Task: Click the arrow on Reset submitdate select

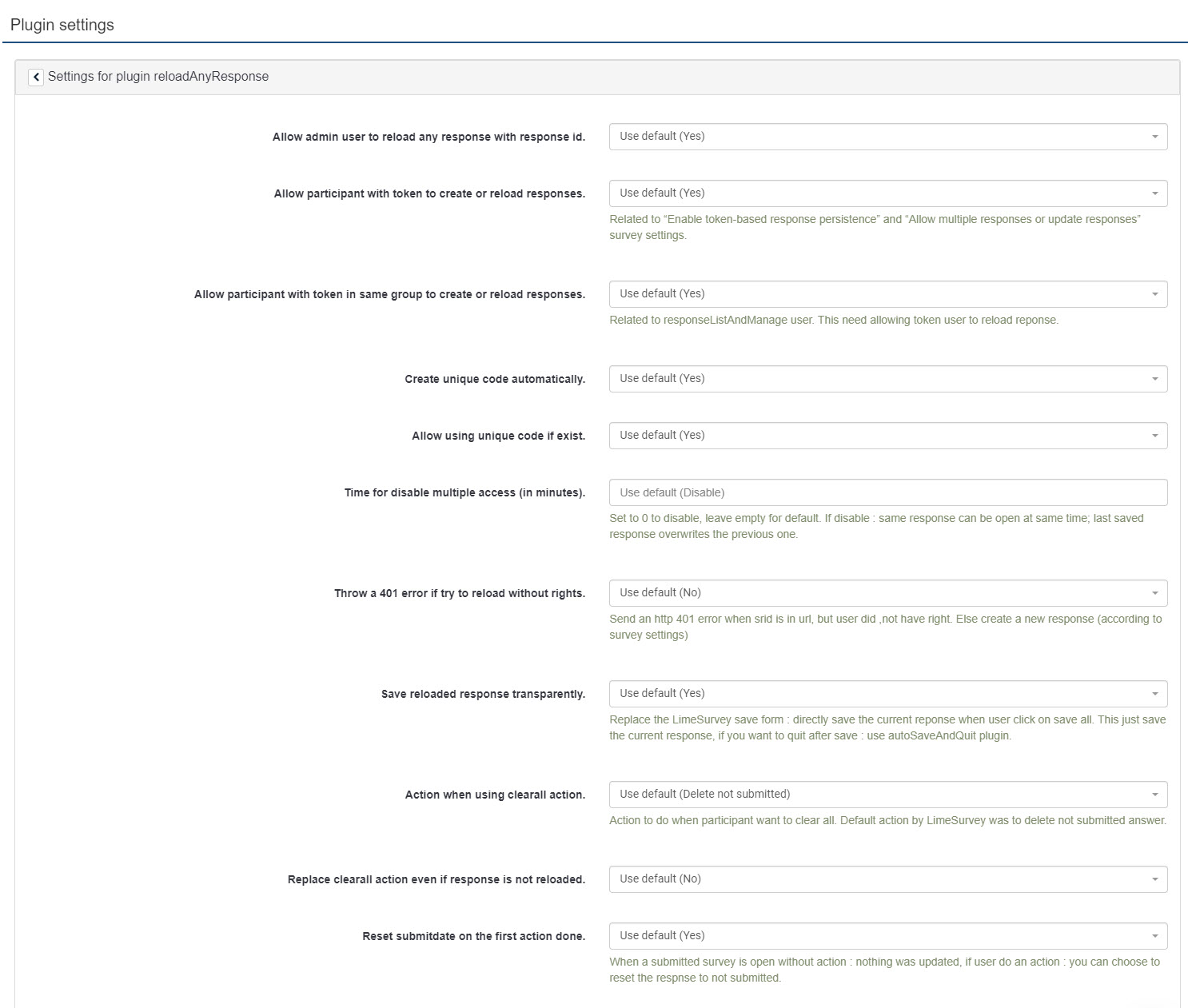Action: (1154, 936)
